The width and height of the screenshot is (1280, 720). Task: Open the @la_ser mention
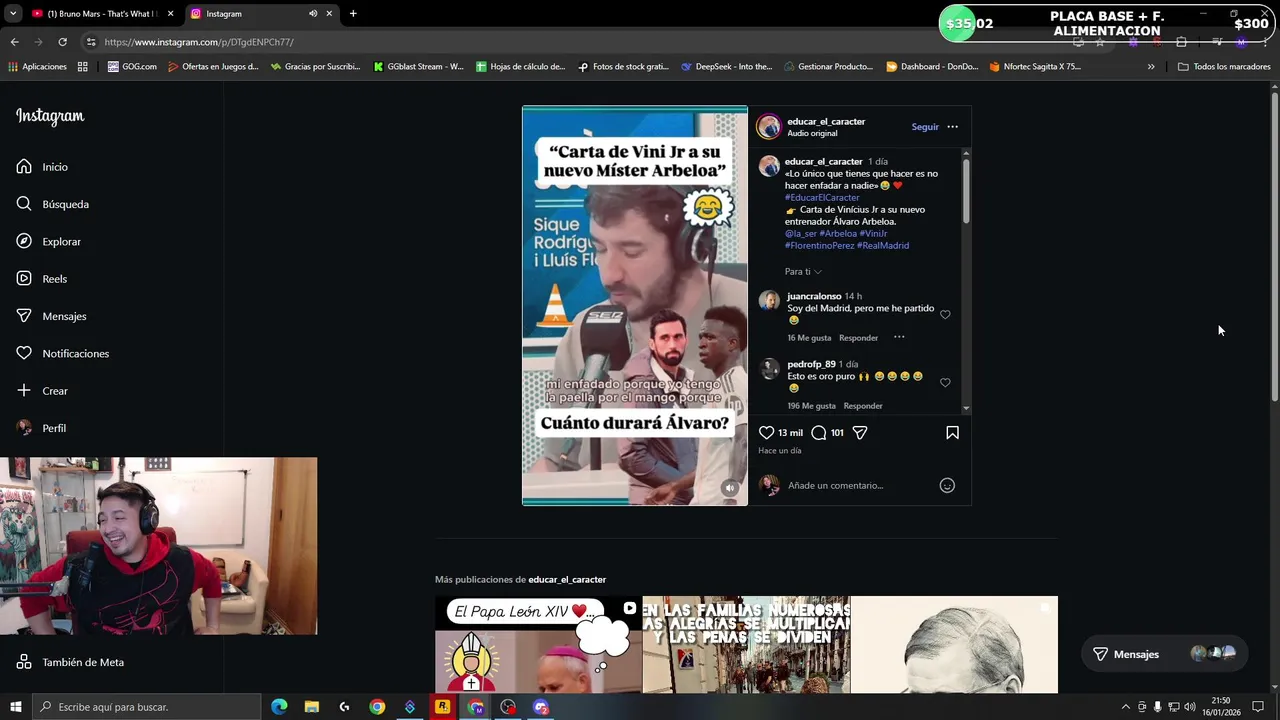801,234
